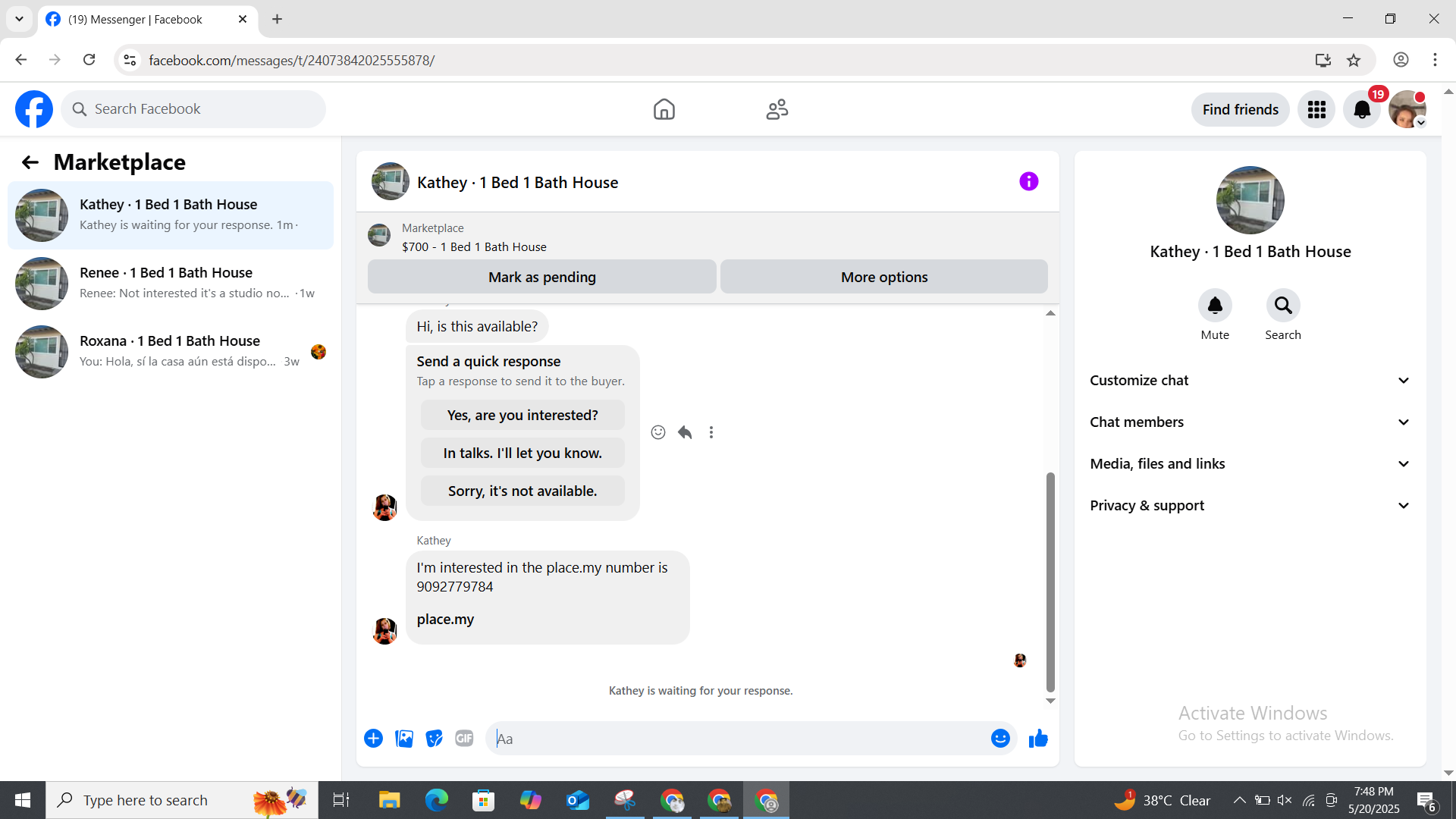Click Mark as pending button
The width and height of the screenshot is (1456, 819).
tap(541, 277)
